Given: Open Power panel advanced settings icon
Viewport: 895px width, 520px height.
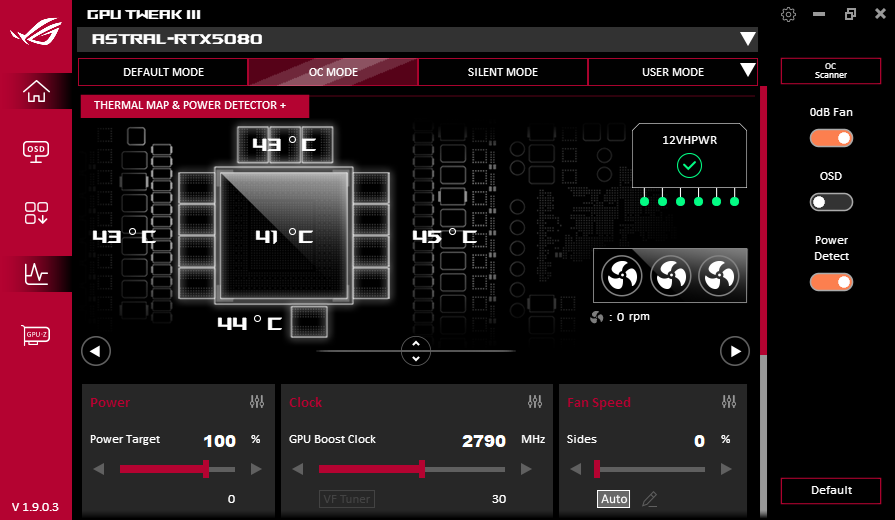Looking at the screenshot, I should [257, 402].
